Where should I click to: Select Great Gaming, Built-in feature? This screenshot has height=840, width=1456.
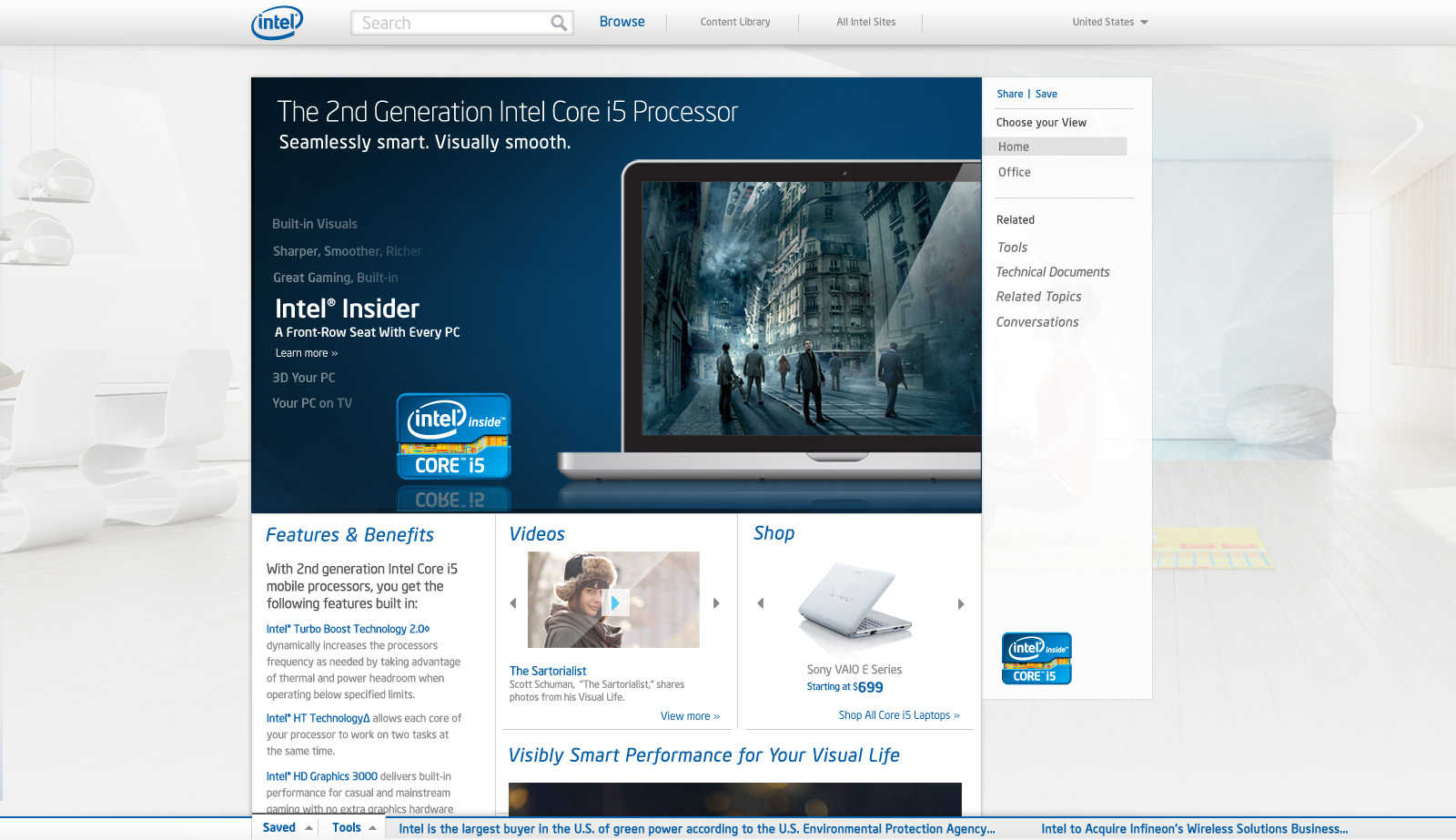pyautogui.click(x=335, y=278)
